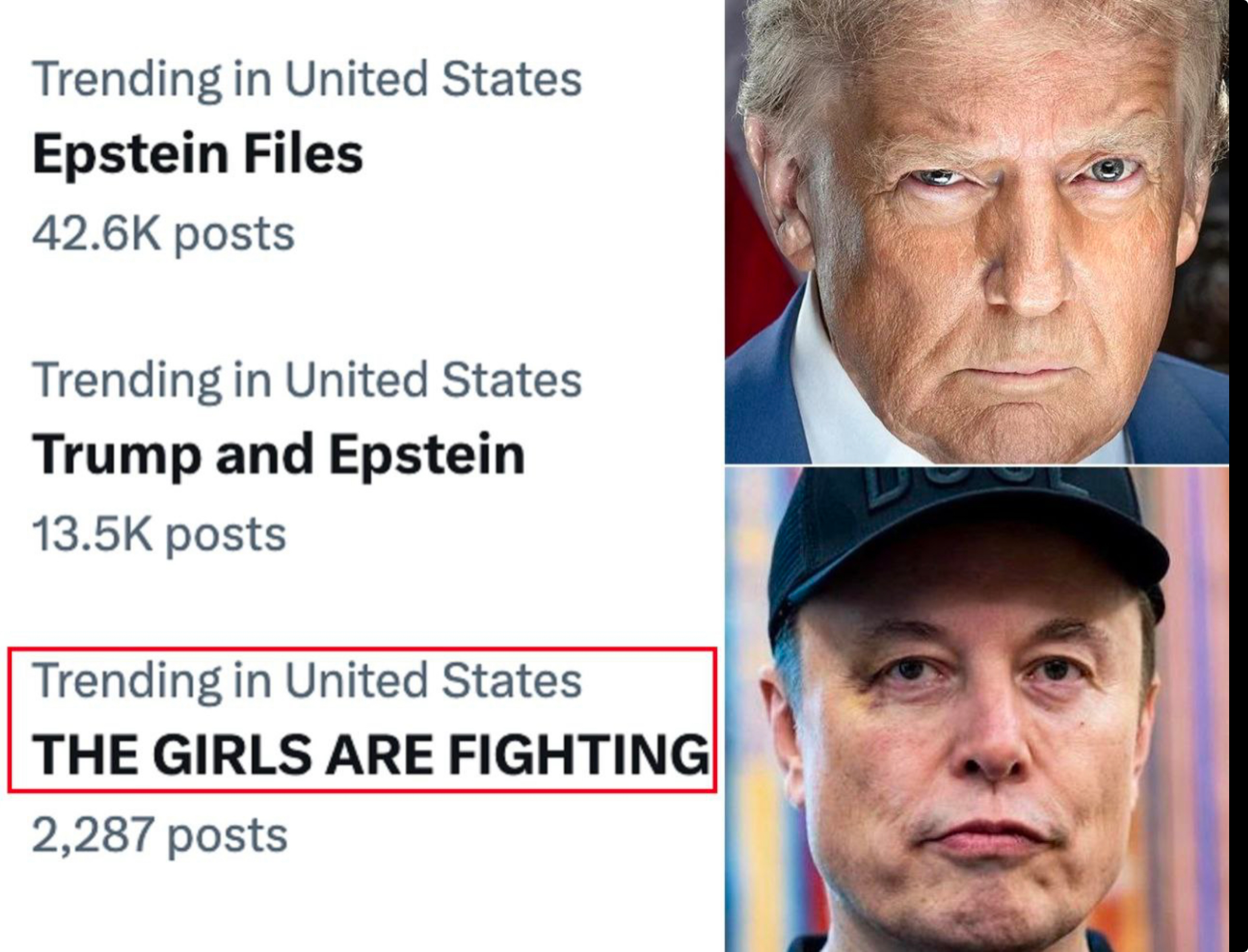1248x952 pixels.
Task: Click the red border of the highlight box
Action: 362,649
